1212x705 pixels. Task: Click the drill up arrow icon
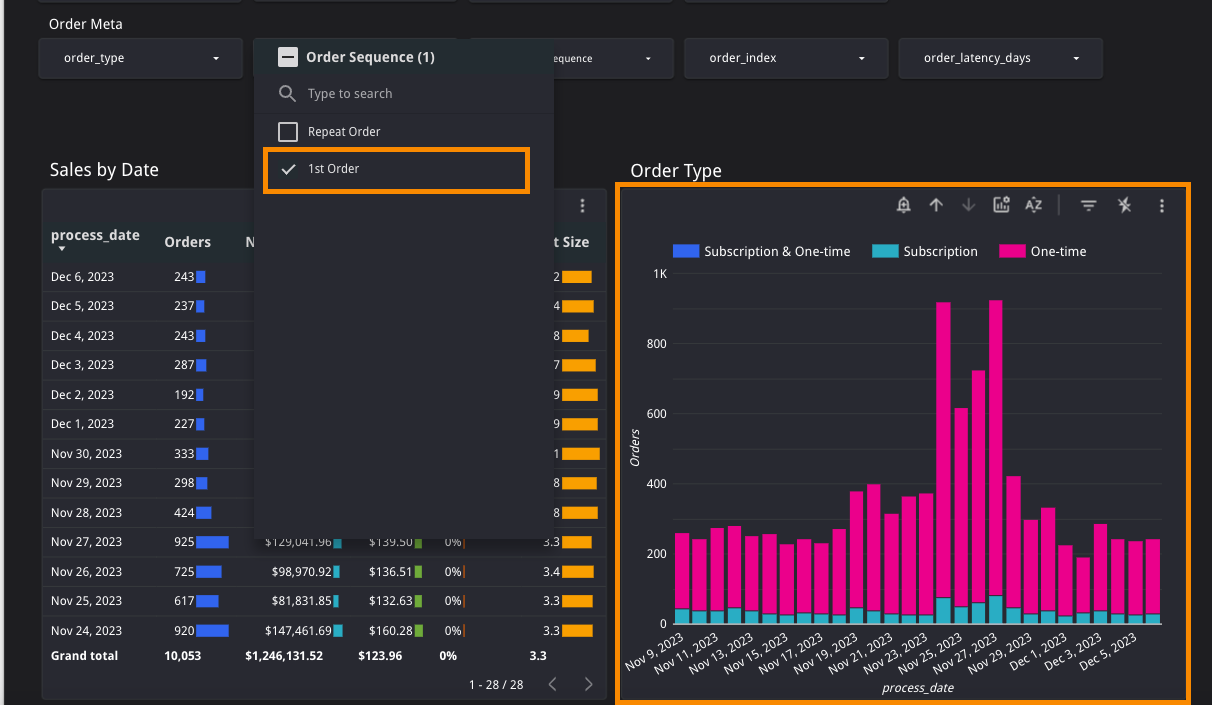tap(936, 205)
